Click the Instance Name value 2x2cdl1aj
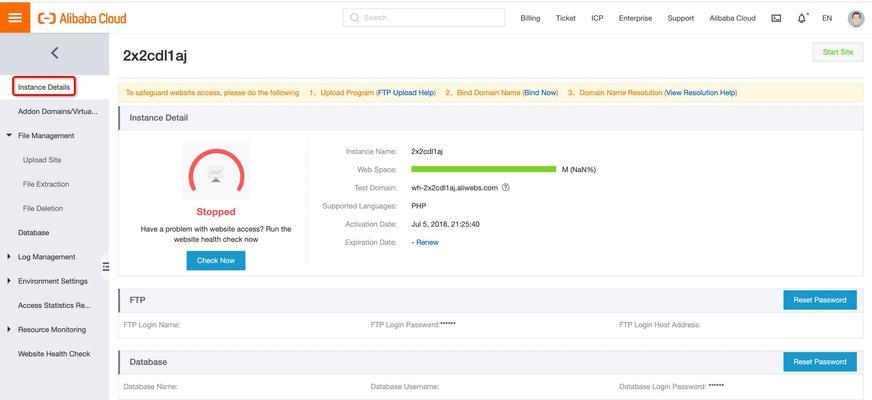 point(427,151)
